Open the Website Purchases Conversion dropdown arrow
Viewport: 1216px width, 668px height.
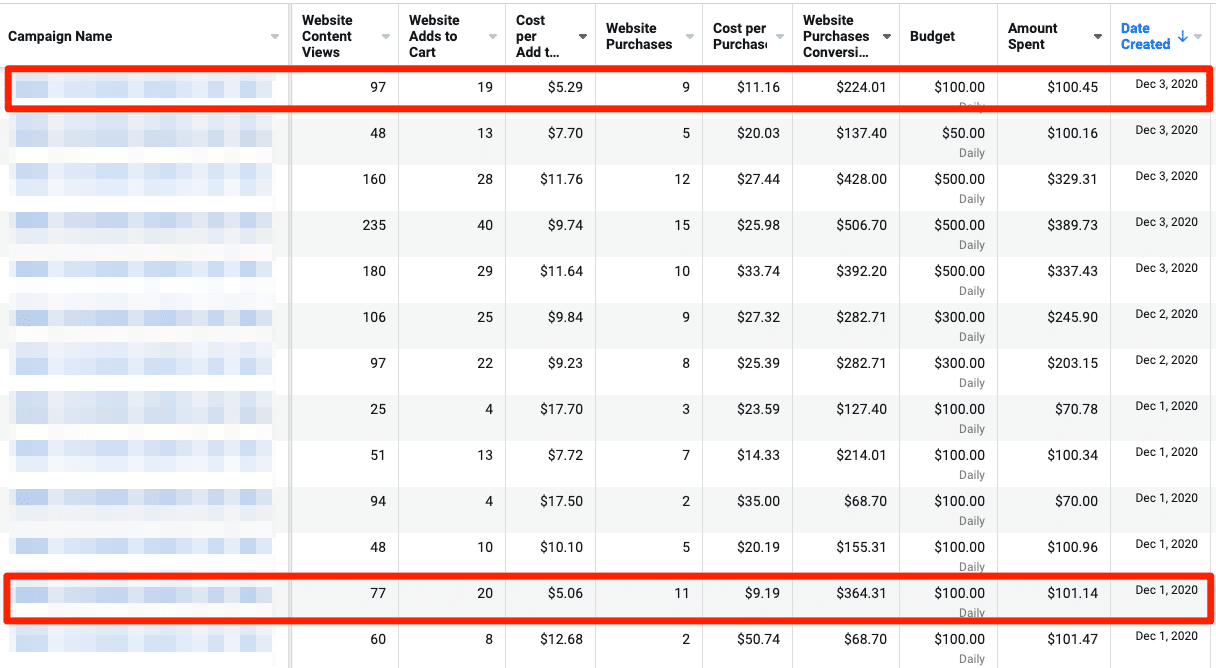click(x=887, y=37)
